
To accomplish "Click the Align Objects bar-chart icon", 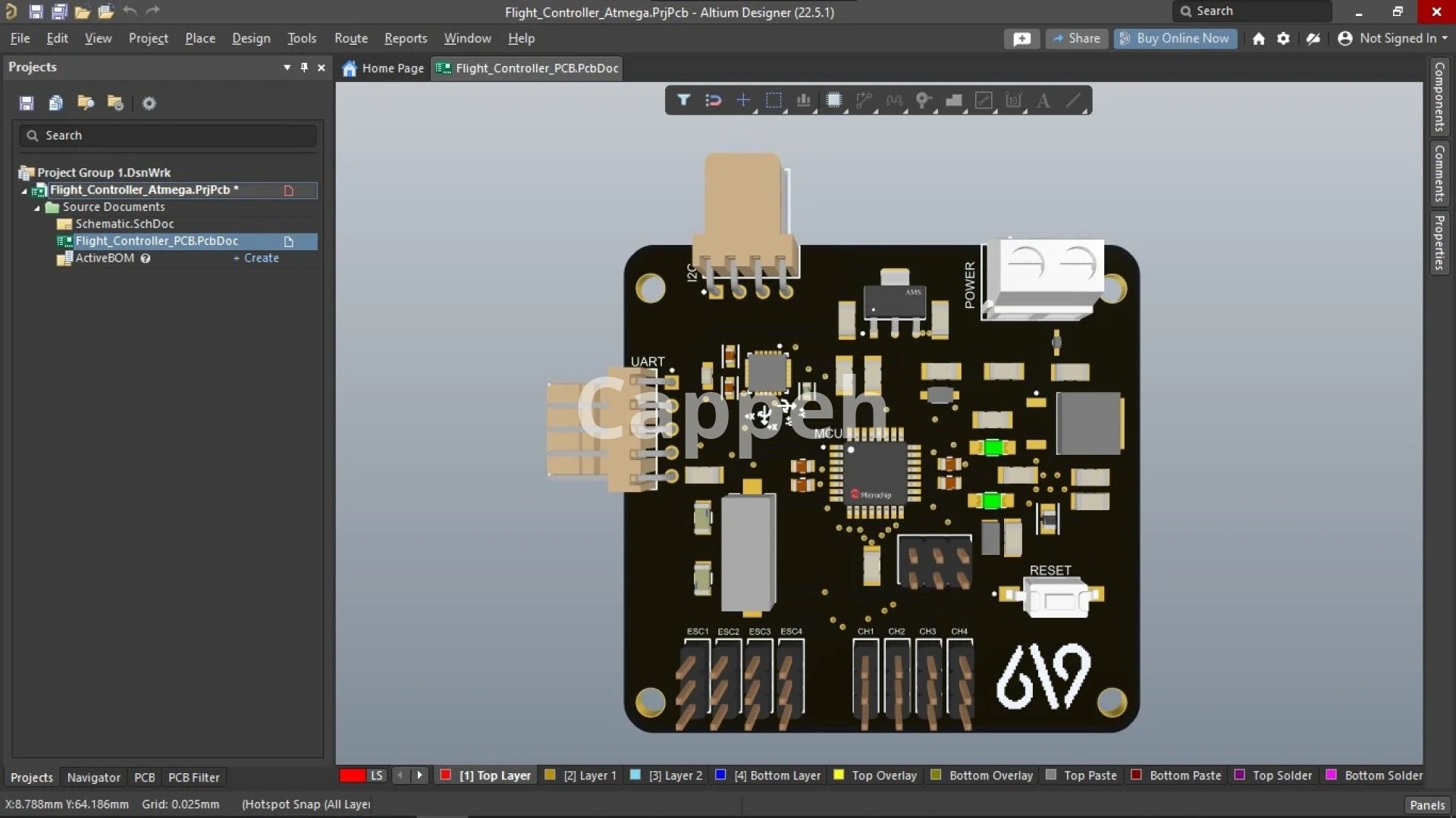I will [x=803, y=100].
